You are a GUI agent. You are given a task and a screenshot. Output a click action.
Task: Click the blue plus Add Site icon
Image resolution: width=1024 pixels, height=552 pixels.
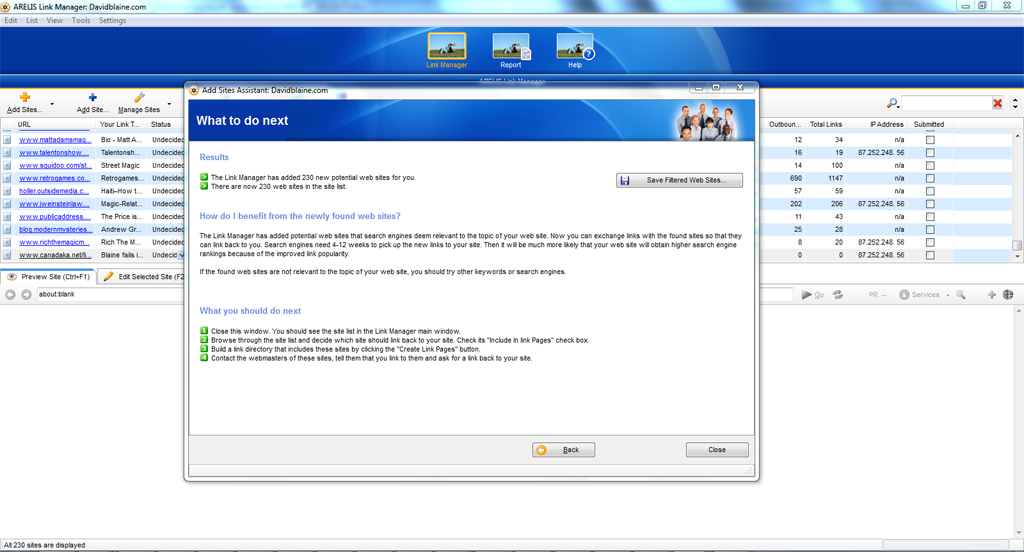[x=93, y=97]
